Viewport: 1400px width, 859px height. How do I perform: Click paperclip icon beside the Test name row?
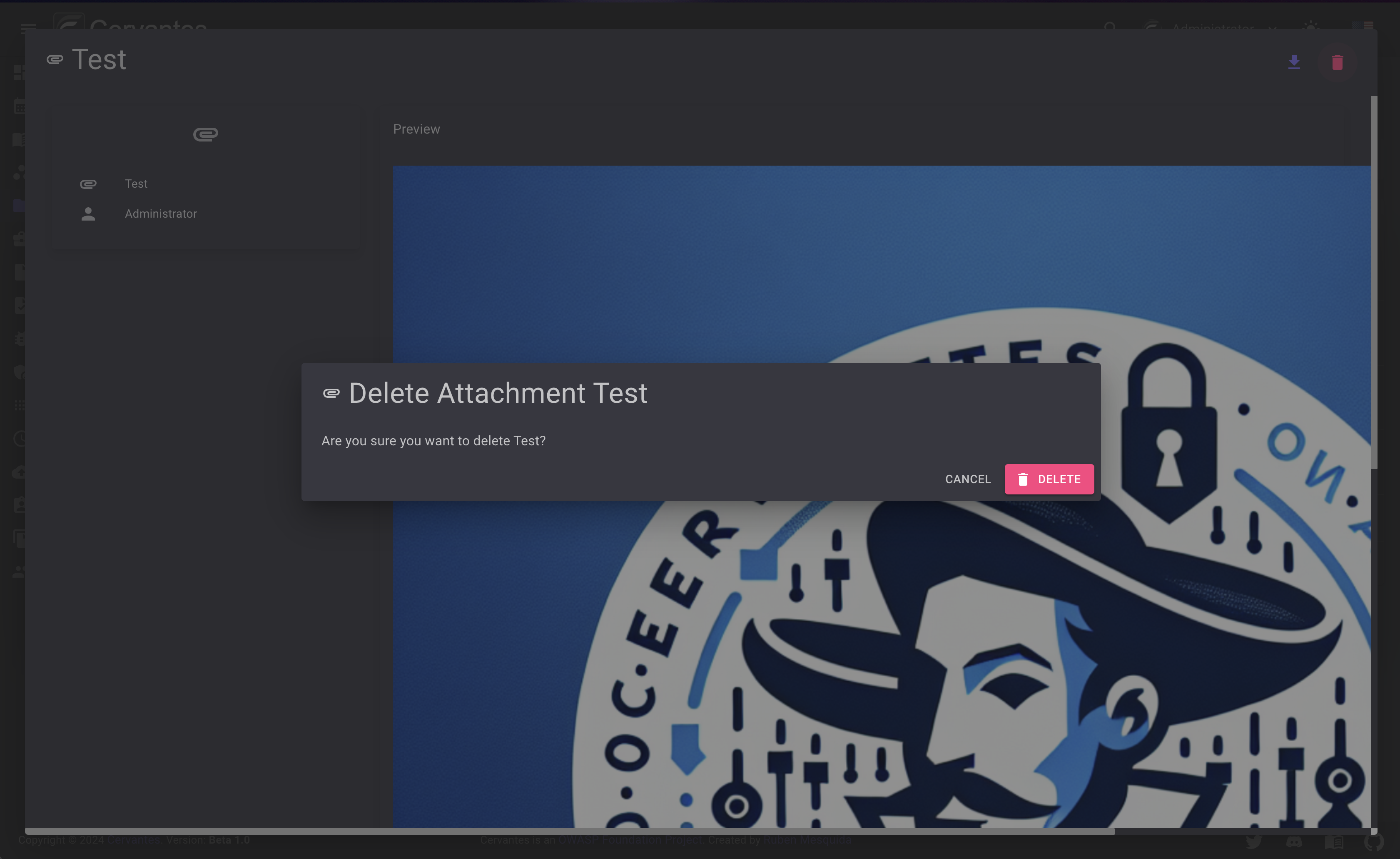click(88, 184)
